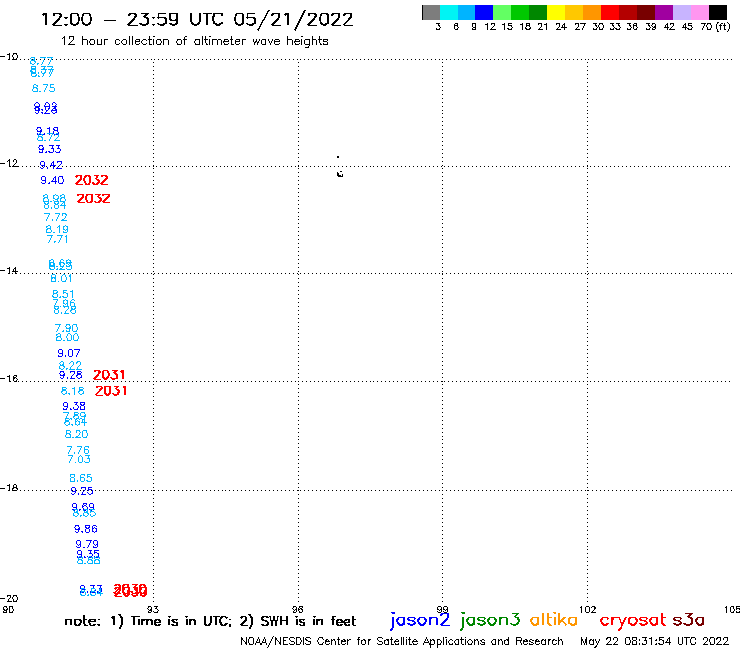Click the wave height value 7.03
Image resolution: width=740 pixels, height=650 pixels.
79,459
